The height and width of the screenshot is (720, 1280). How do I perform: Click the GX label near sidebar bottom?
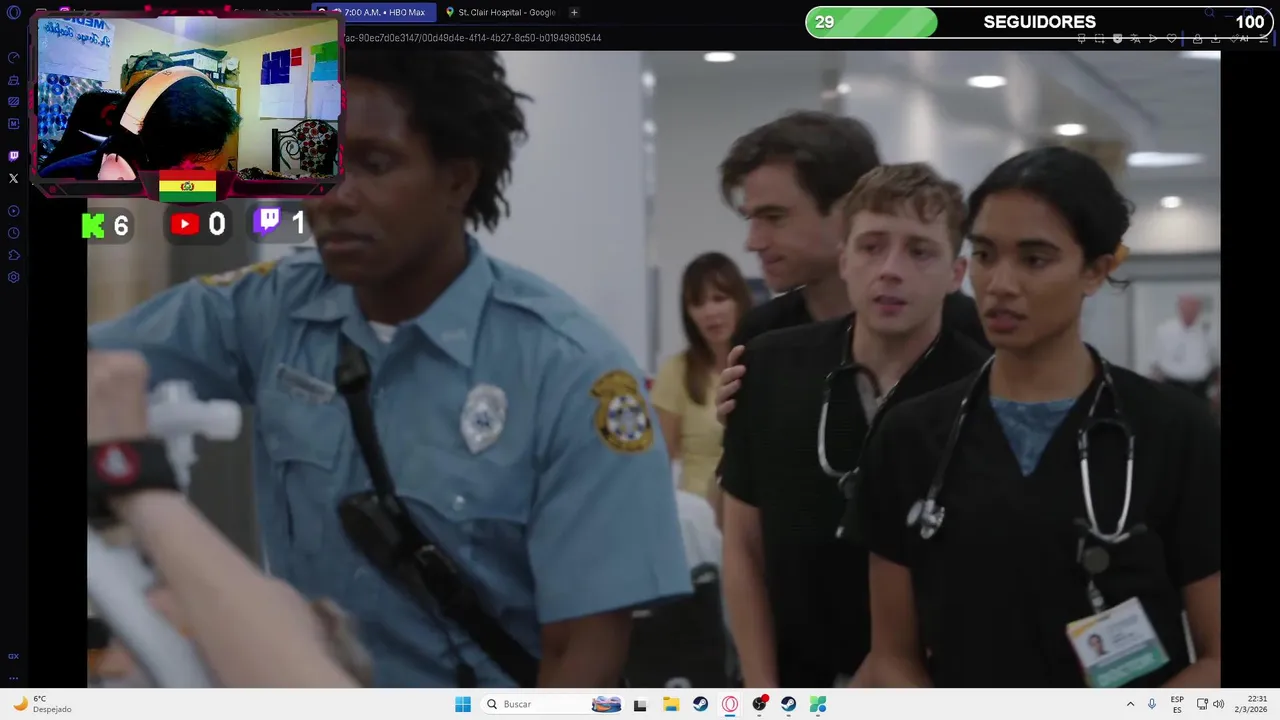click(x=13, y=656)
